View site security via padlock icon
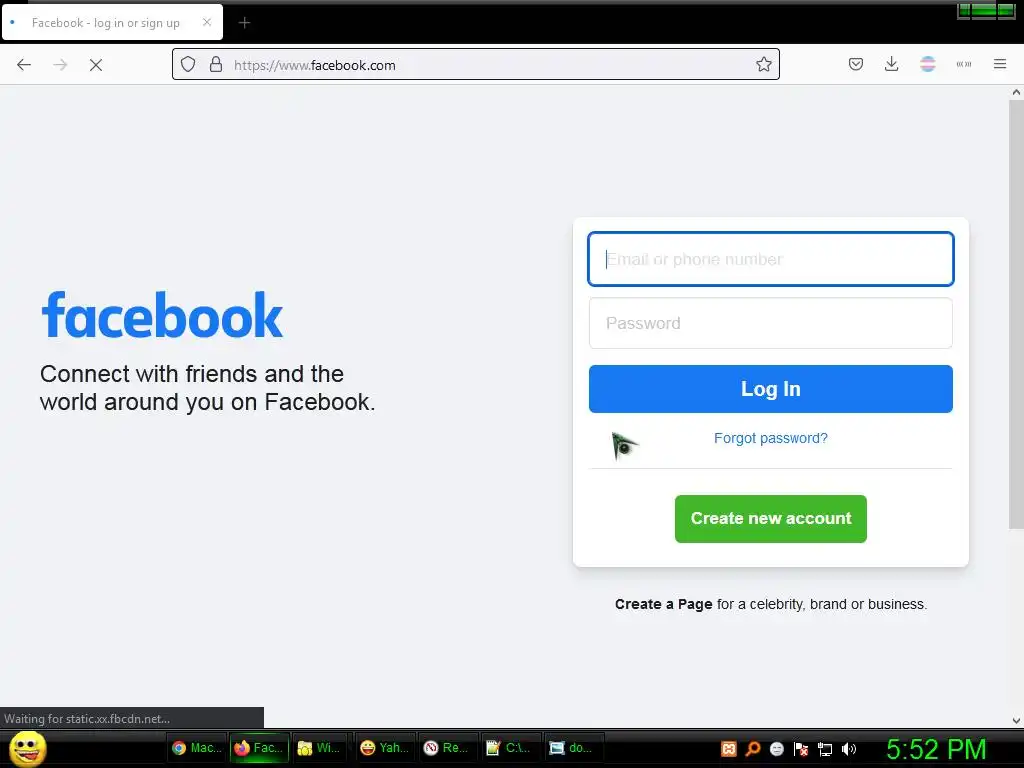The image size is (1024, 768). tap(216, 65)
